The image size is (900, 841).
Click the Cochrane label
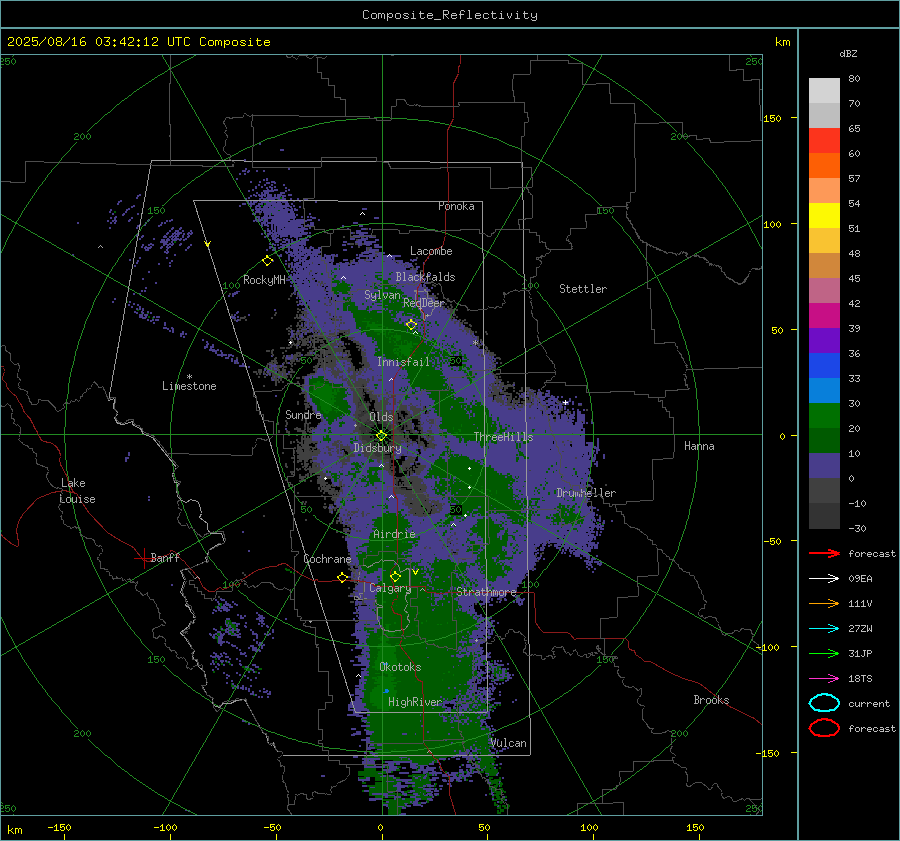(x=327, y=559)
